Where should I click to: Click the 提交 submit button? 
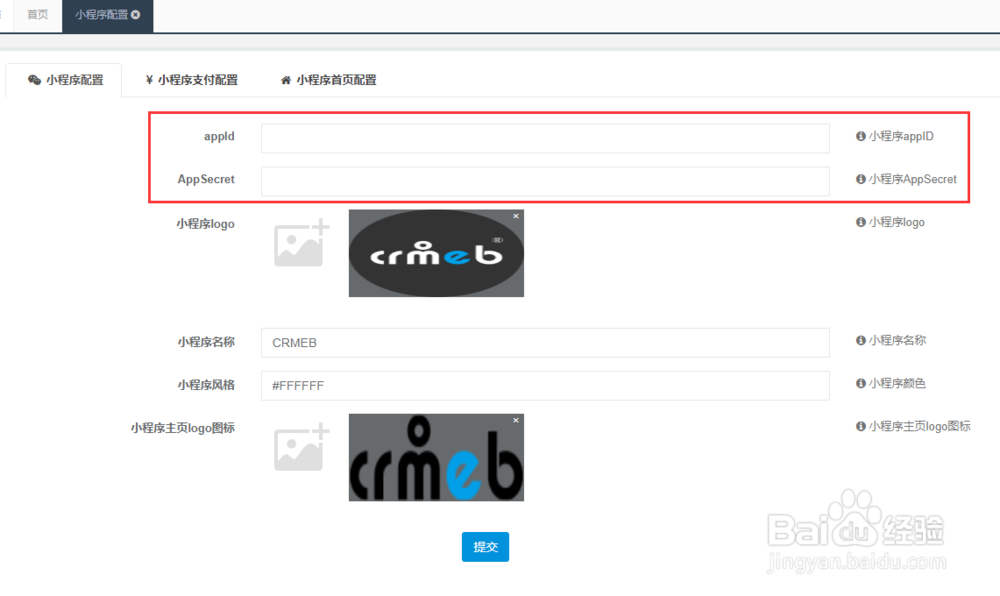tap(485, 547)
